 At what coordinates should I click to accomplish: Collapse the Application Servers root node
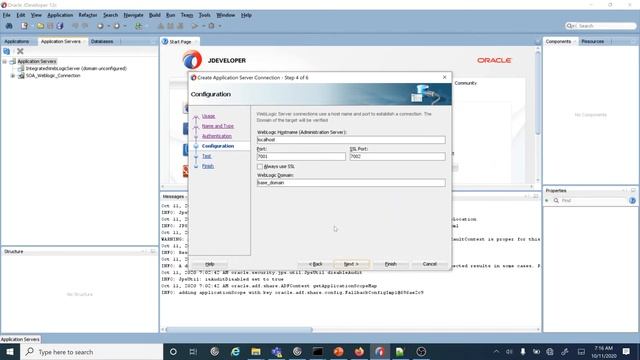click(x=4, y=61)
